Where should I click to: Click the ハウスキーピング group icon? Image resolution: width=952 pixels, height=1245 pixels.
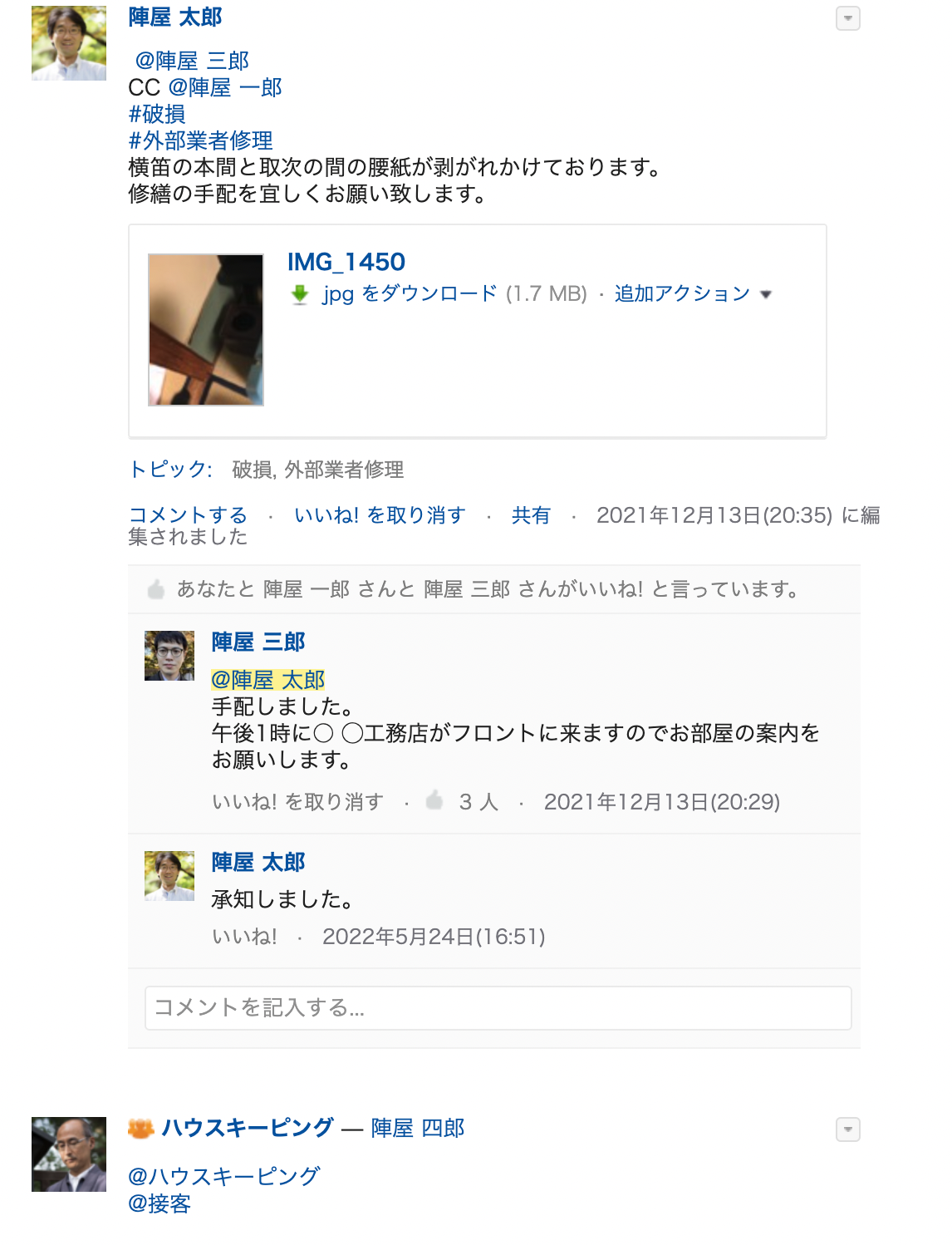tap(141, 1128)
